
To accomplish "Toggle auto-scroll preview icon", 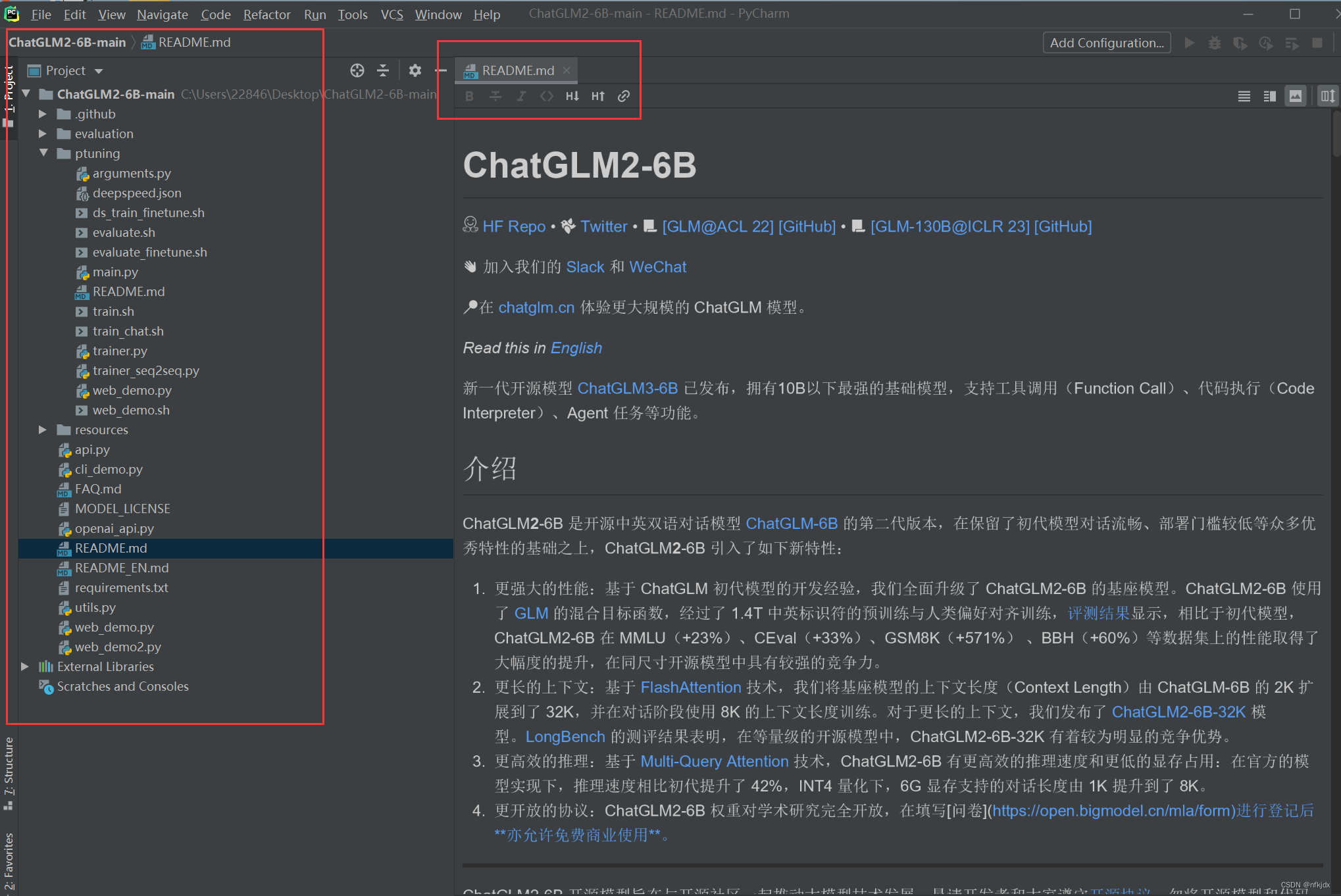I will click(1327, 96).
